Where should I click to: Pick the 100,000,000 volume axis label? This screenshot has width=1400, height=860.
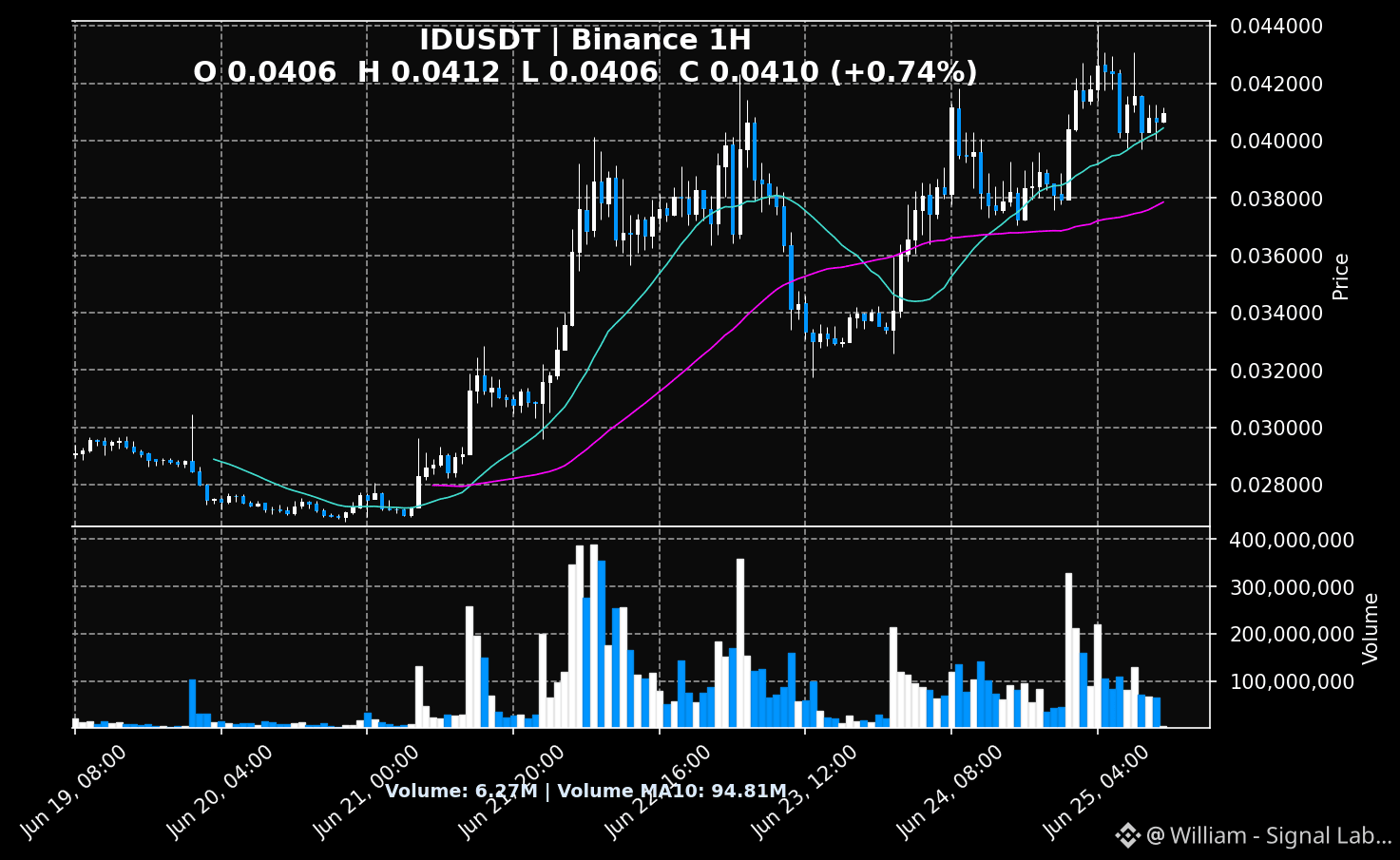pos(1292,682)
